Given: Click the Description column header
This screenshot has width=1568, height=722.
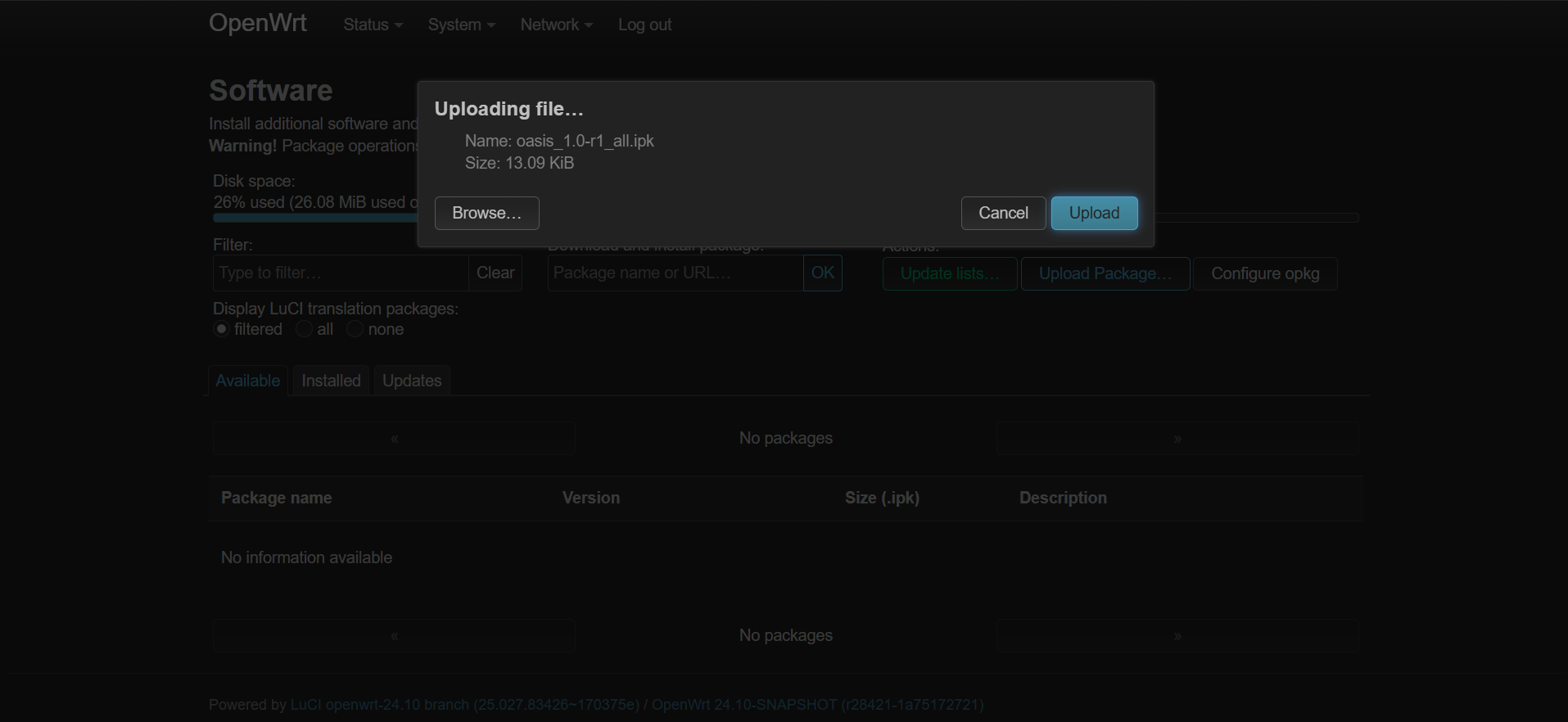Looking at the screenshot, I should point(1063,498).
